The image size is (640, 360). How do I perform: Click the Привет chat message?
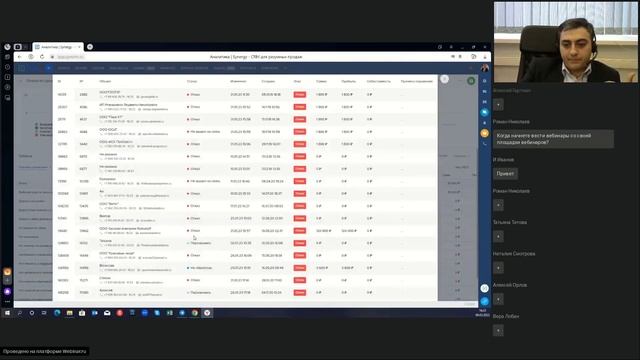coord(505,173)
